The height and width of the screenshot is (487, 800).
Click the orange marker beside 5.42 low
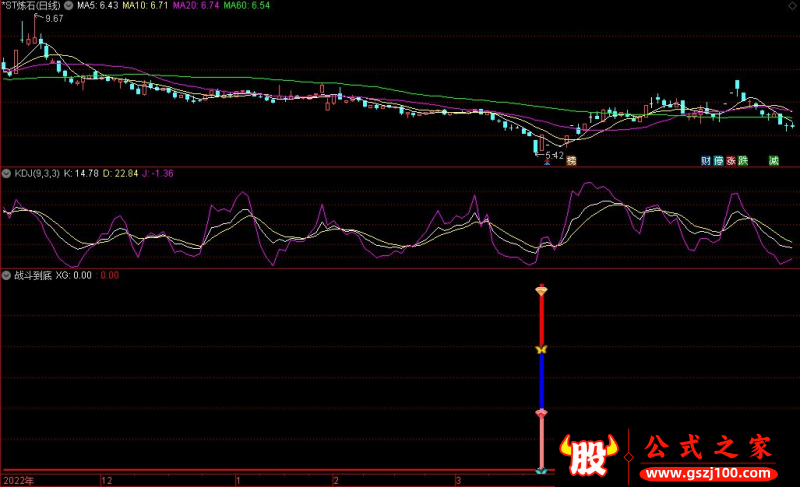click(571, 160)
